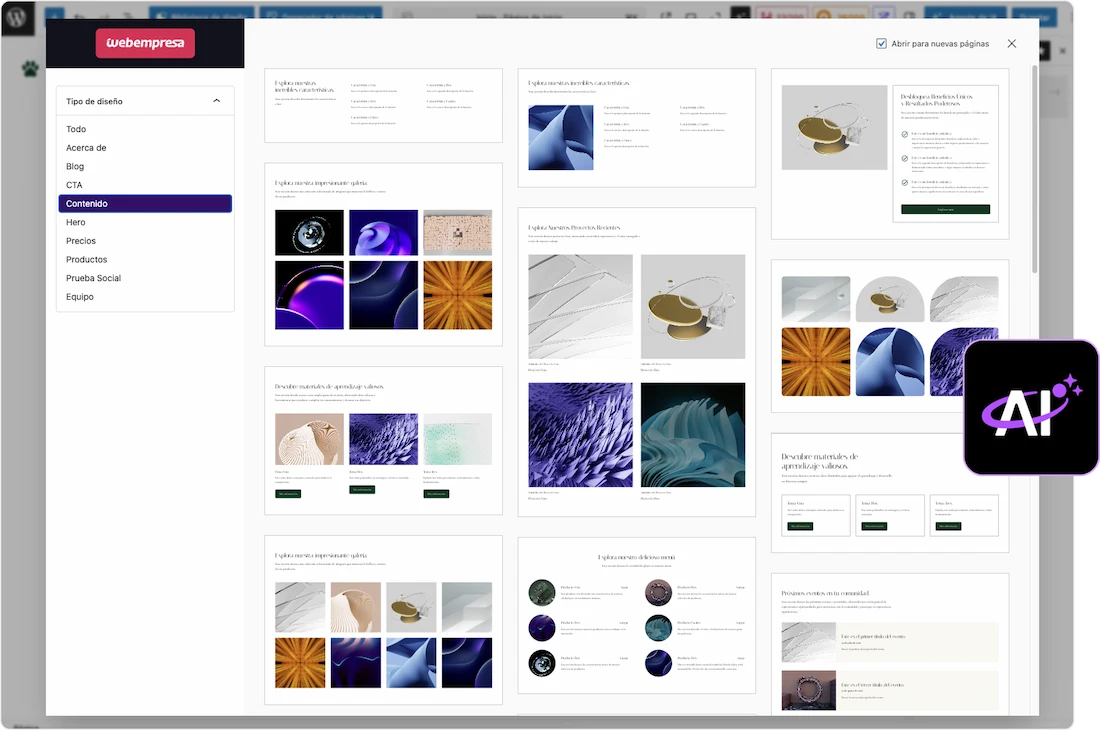Select the 'Próximos eventos en tu comunidad' pattern

(889, 643)
